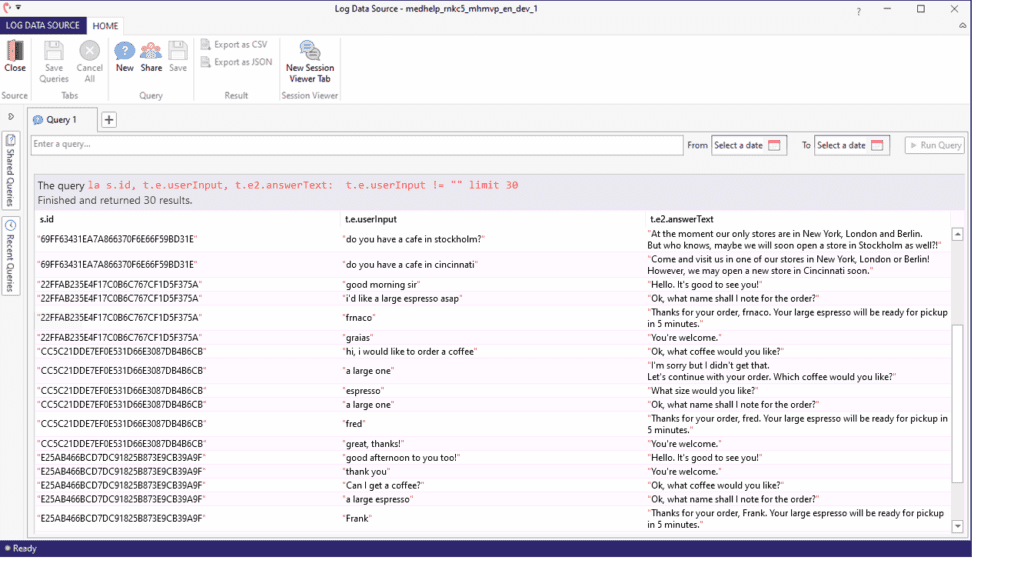Screen dimensions: 1024x587
Task: Click the Cancel All icon
Action: (89, 51)
